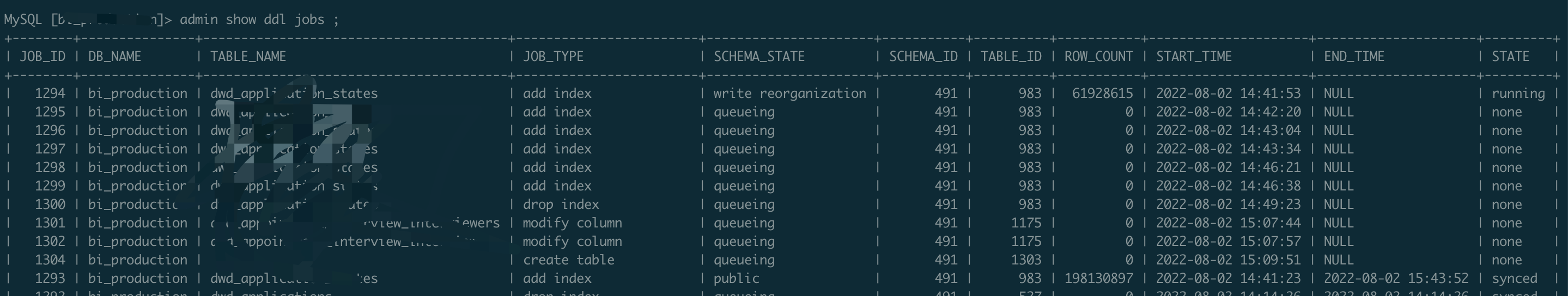The image size is (1568, 296).
Task: Click the ROW_COUNT column header
Action: (1099, 57)
